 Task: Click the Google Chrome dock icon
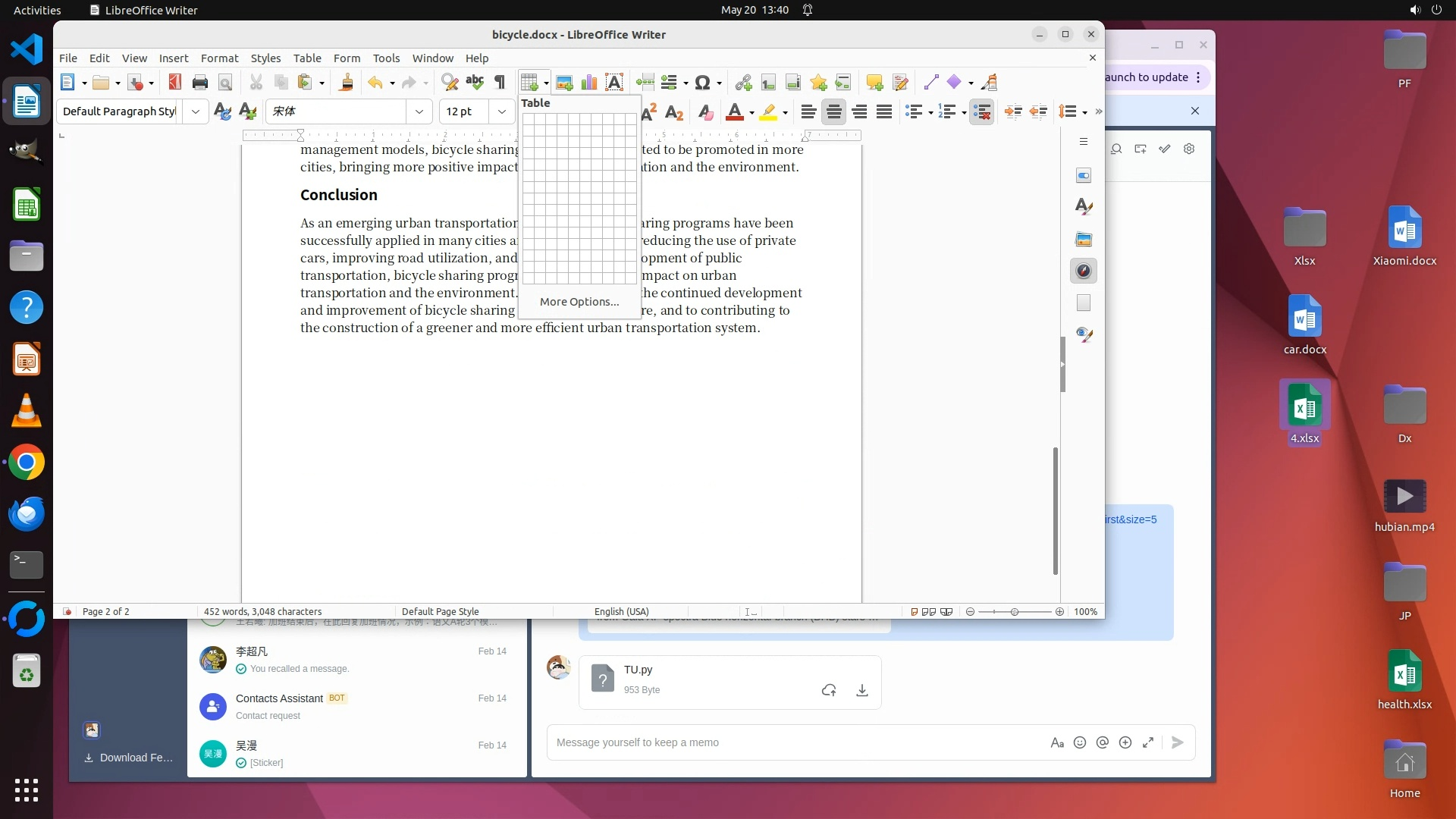[27, 462]
